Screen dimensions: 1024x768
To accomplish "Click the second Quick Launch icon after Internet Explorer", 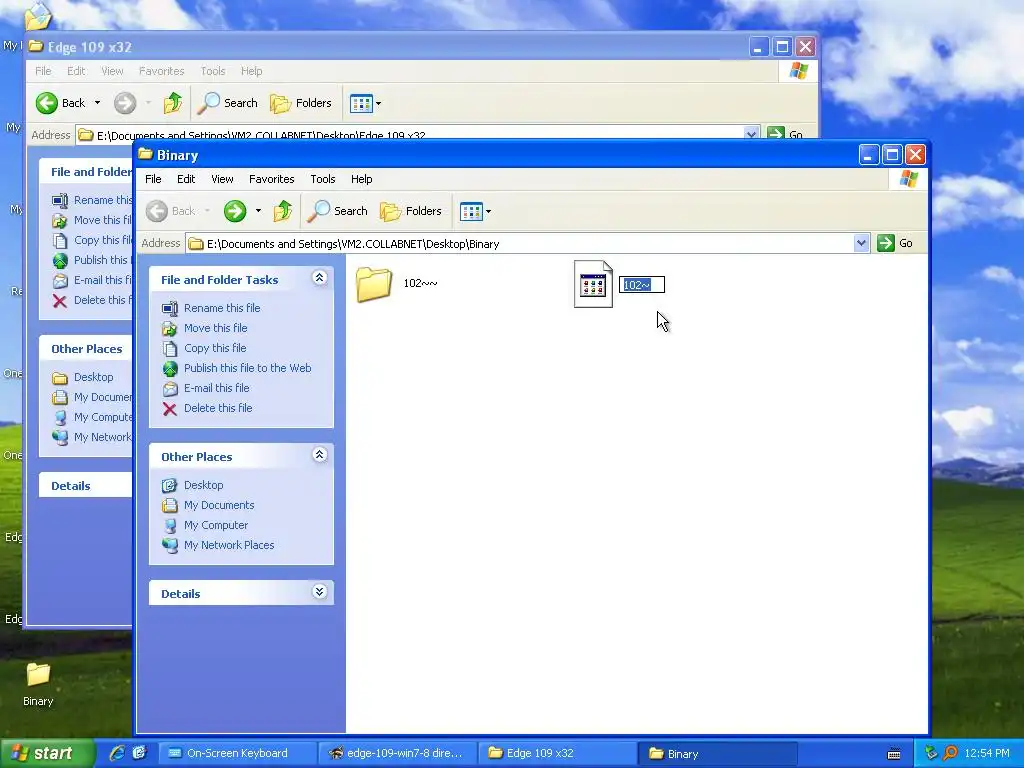I will pos(139,753).
